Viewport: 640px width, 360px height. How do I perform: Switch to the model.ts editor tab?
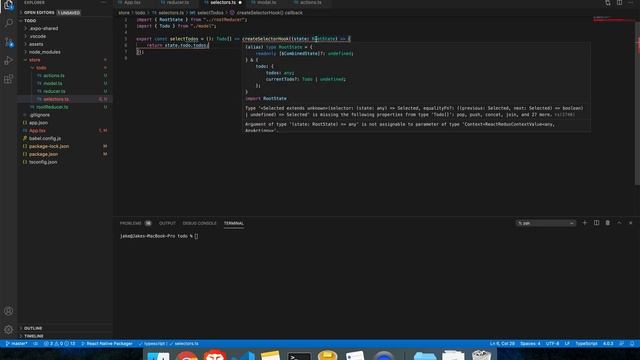point(267,2)
